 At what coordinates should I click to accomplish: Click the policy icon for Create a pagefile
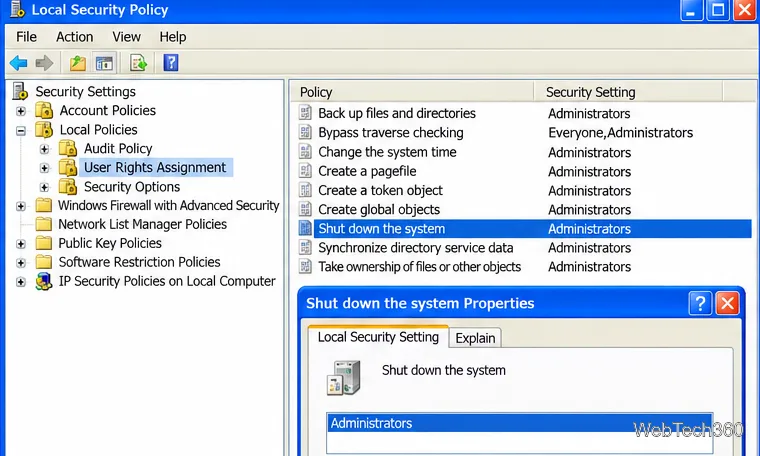tap(305, 171)
